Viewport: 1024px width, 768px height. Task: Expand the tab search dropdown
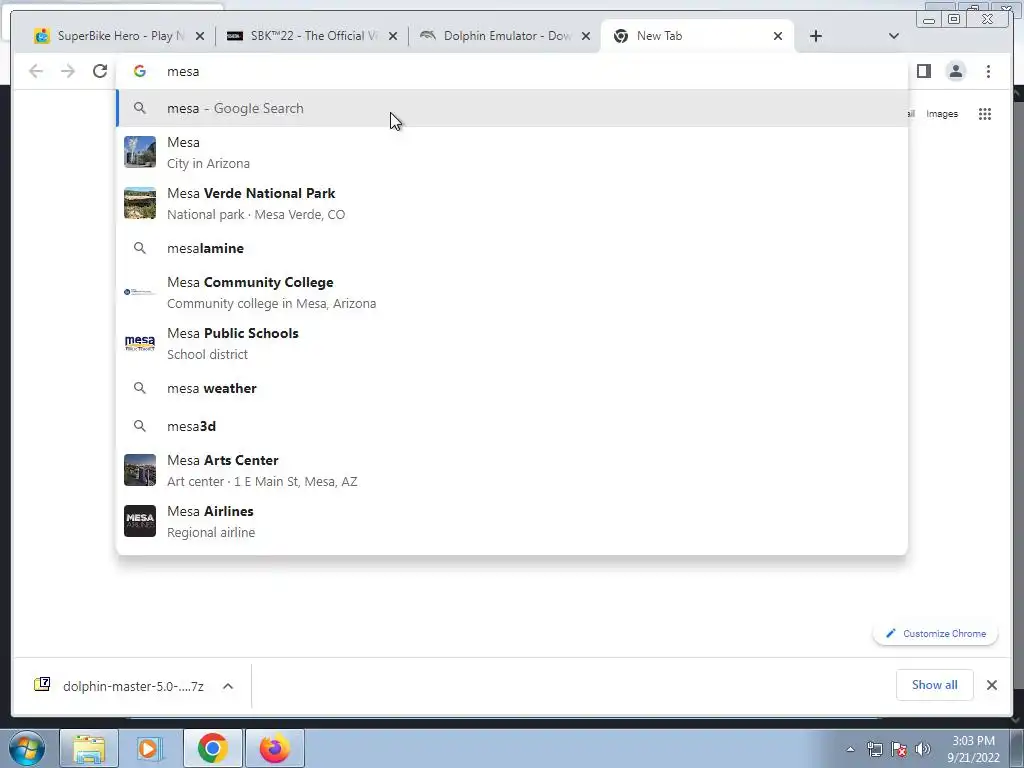tap(894, 36)
